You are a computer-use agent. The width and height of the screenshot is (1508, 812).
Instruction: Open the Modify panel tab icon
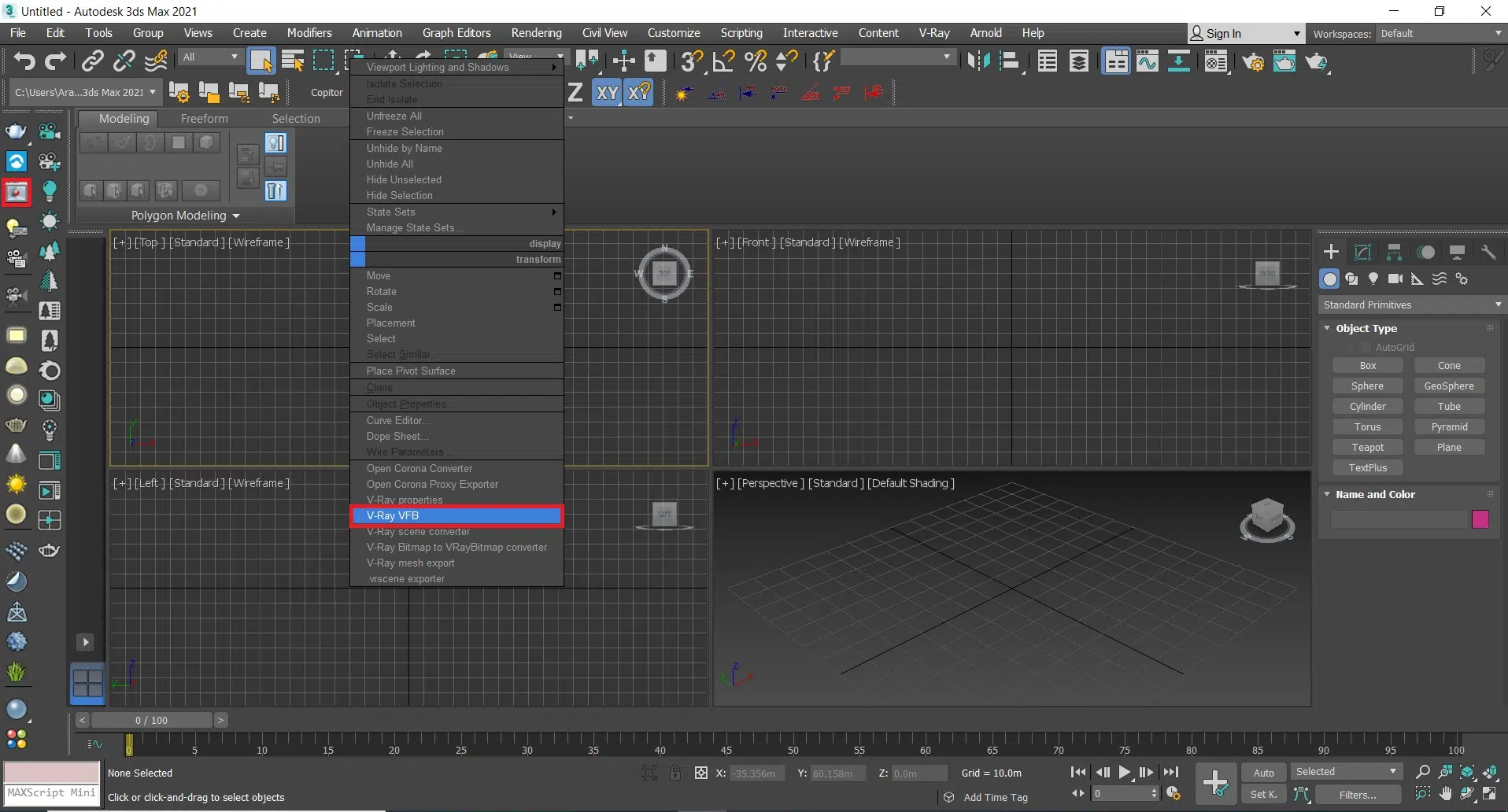point(1362,252)
